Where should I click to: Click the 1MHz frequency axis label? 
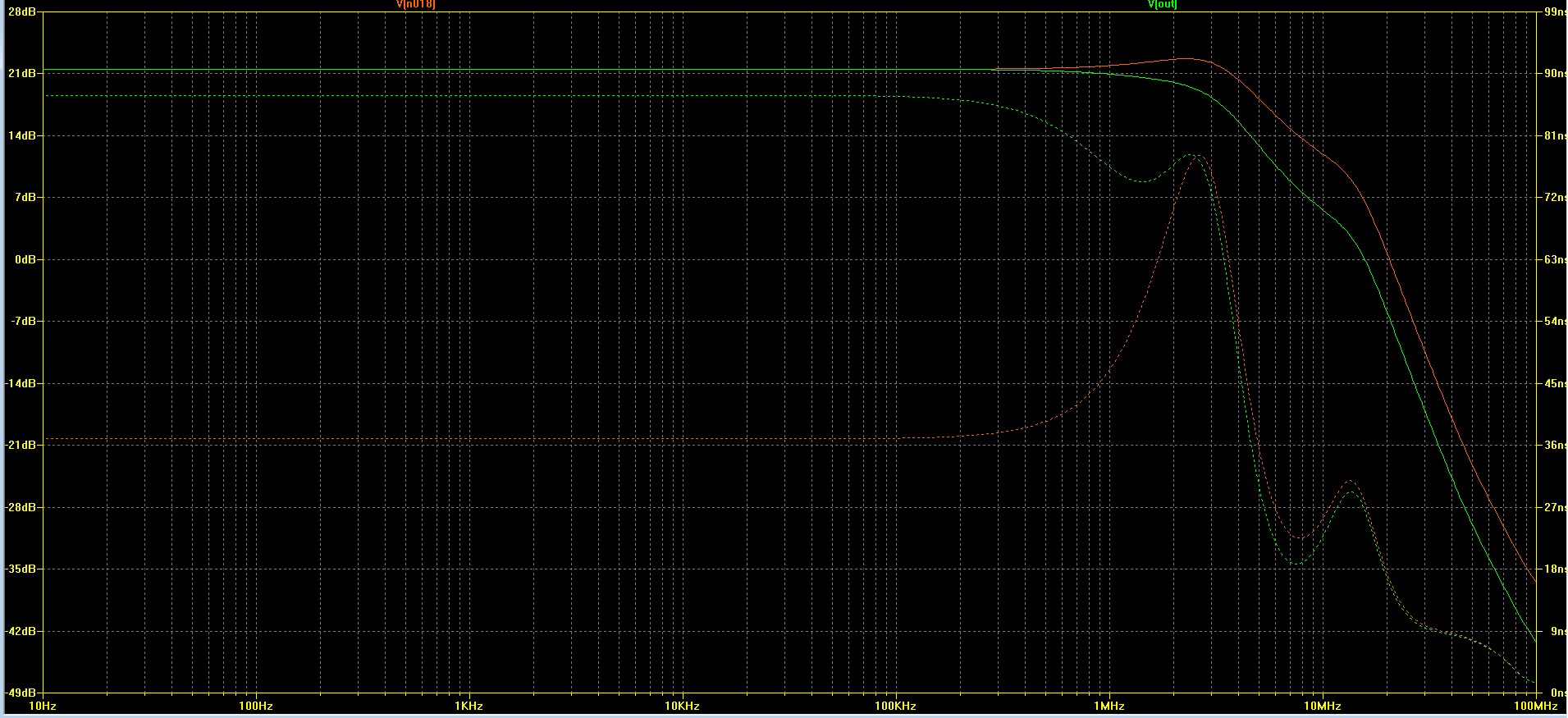click(x=1109, y=706)
